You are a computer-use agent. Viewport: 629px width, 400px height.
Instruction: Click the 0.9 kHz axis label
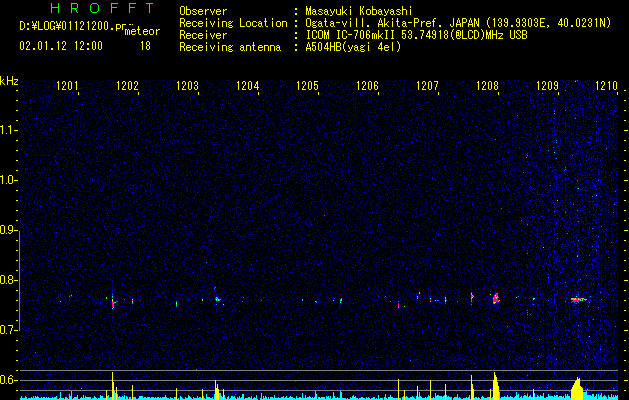coord(8,230)
